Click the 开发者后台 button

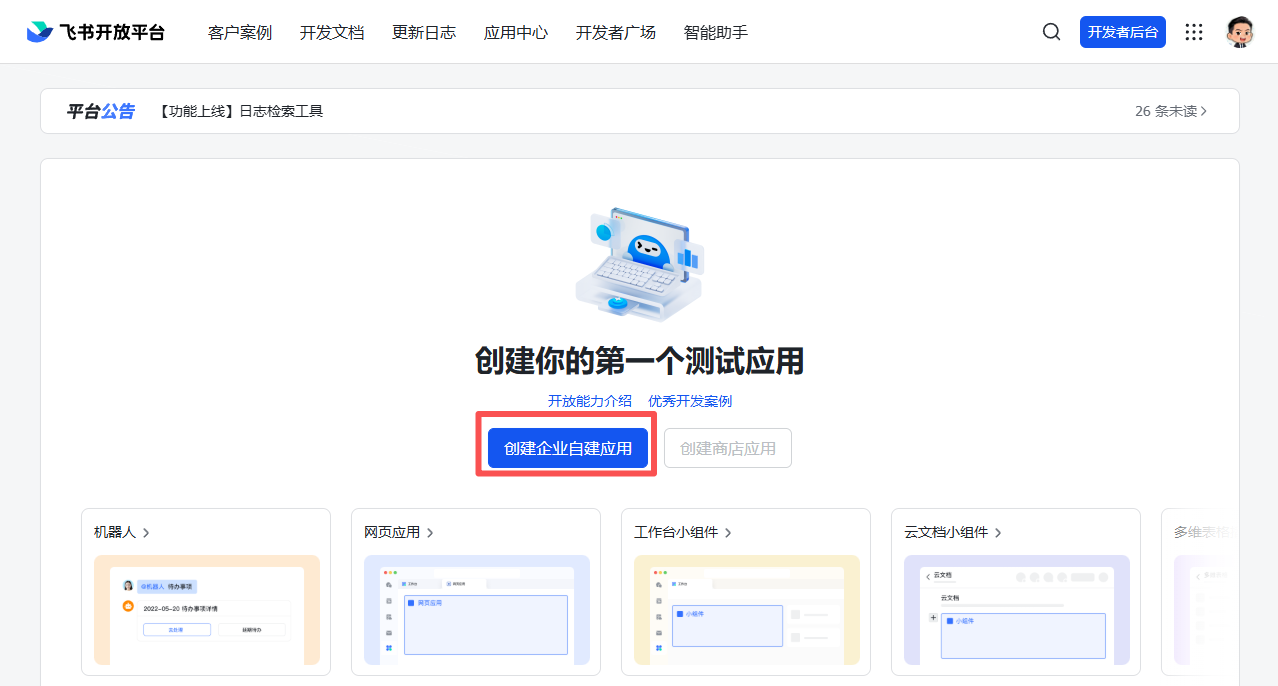1122,31
